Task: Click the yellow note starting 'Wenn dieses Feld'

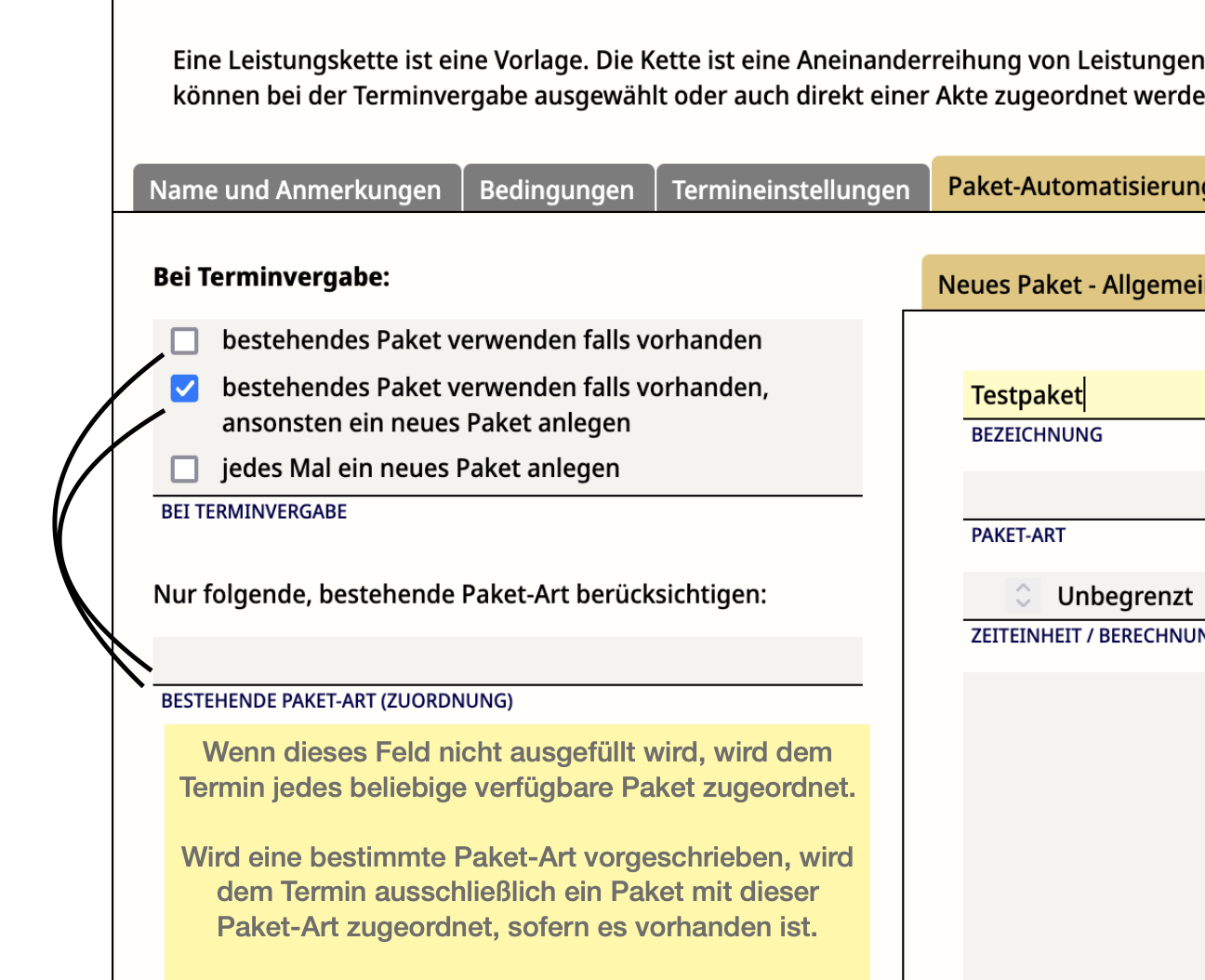Action: pos(517,851)
